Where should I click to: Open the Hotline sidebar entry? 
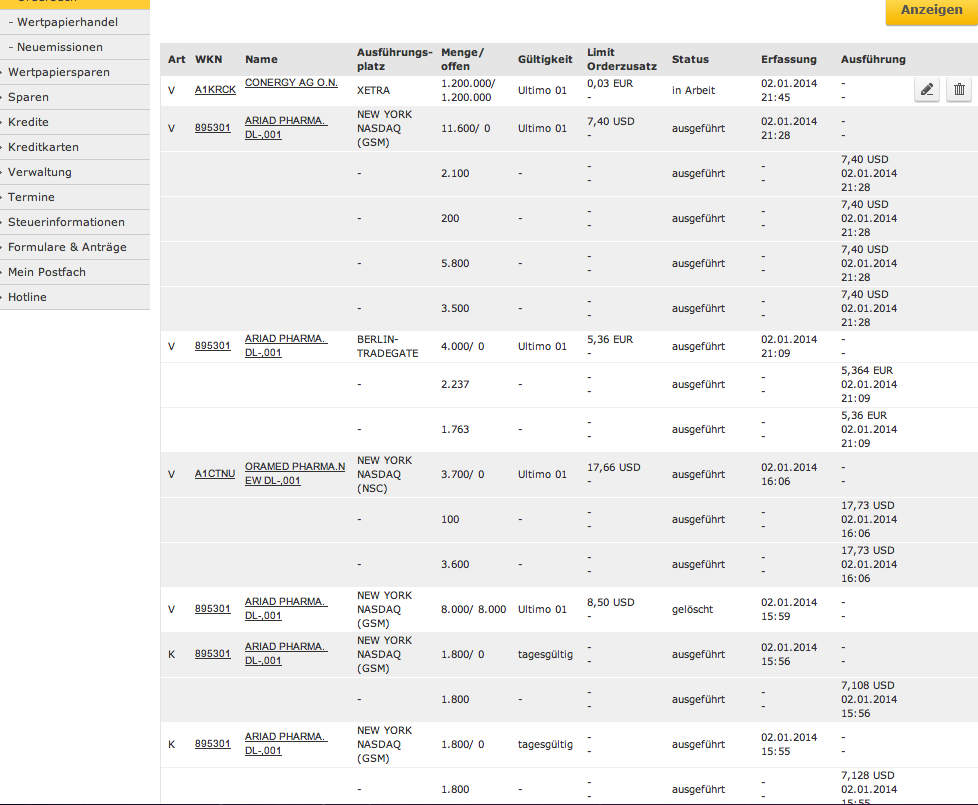[27, 297]
